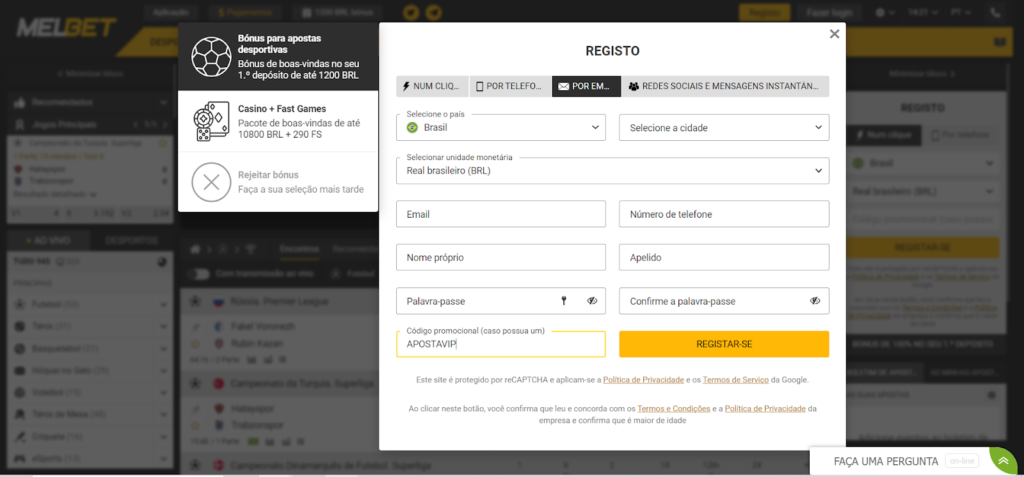The height and width of the screenshot is (477, 1024).
Task: Open the Selecione o país Brasil dropdown
Action: click(501, 127)
